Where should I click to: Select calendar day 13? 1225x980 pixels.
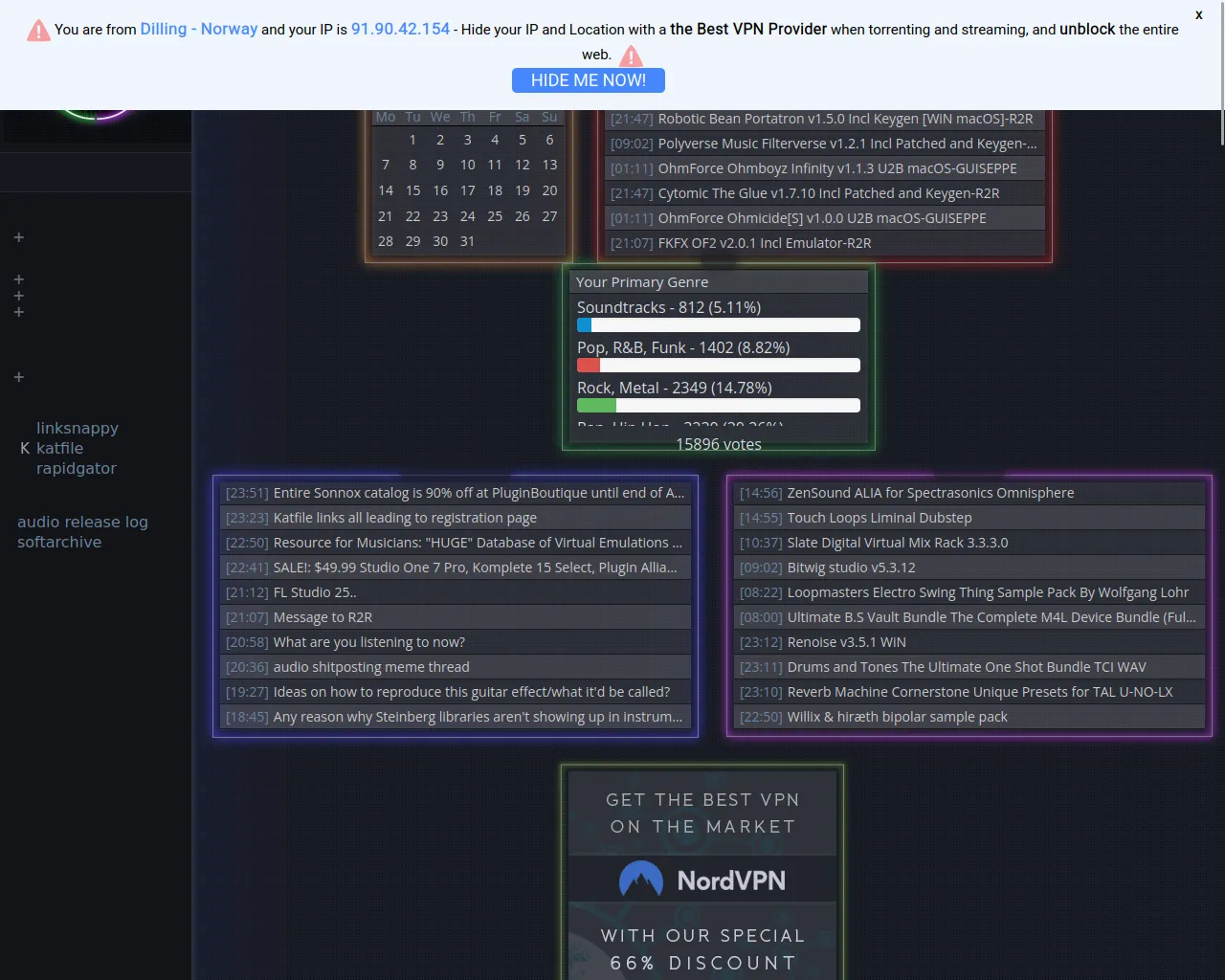click(549, 165)
